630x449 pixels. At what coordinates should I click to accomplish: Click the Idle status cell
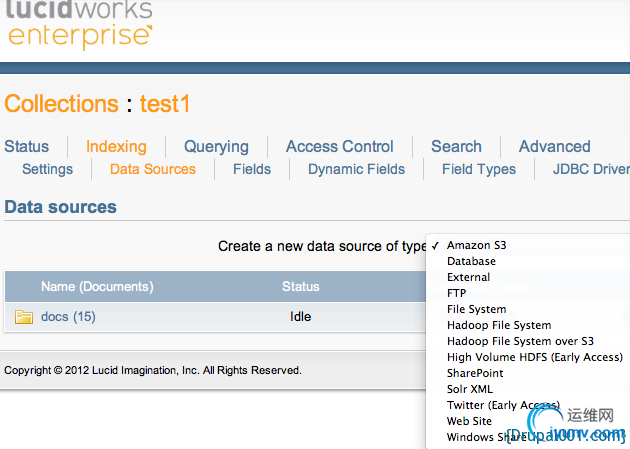pos(301,317)
